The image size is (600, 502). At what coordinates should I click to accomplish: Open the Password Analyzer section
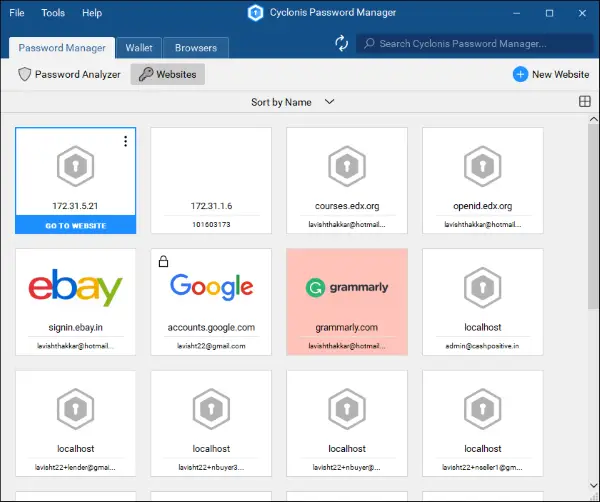(69, 74)
